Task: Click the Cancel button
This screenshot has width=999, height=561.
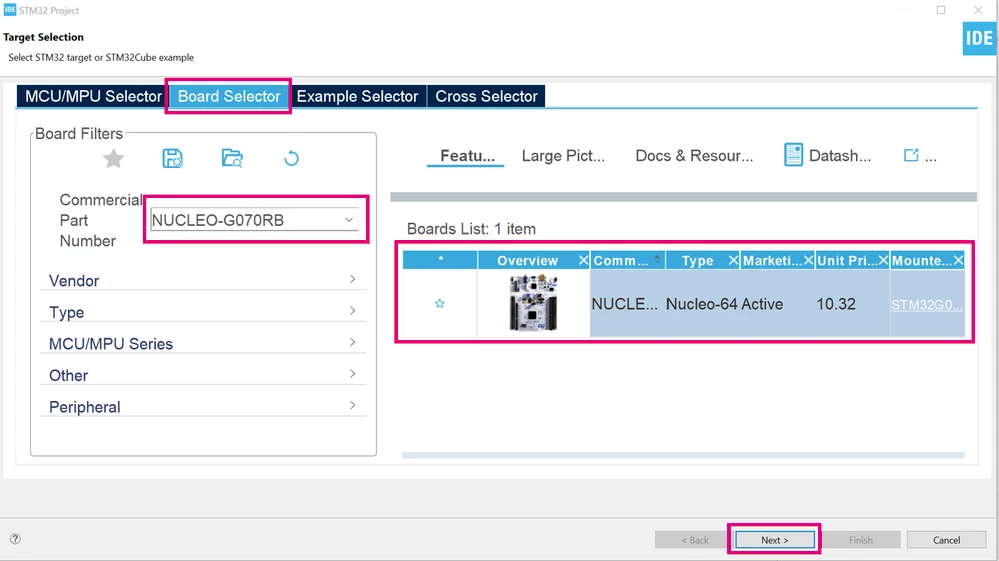Action: [x=946, y=539]
